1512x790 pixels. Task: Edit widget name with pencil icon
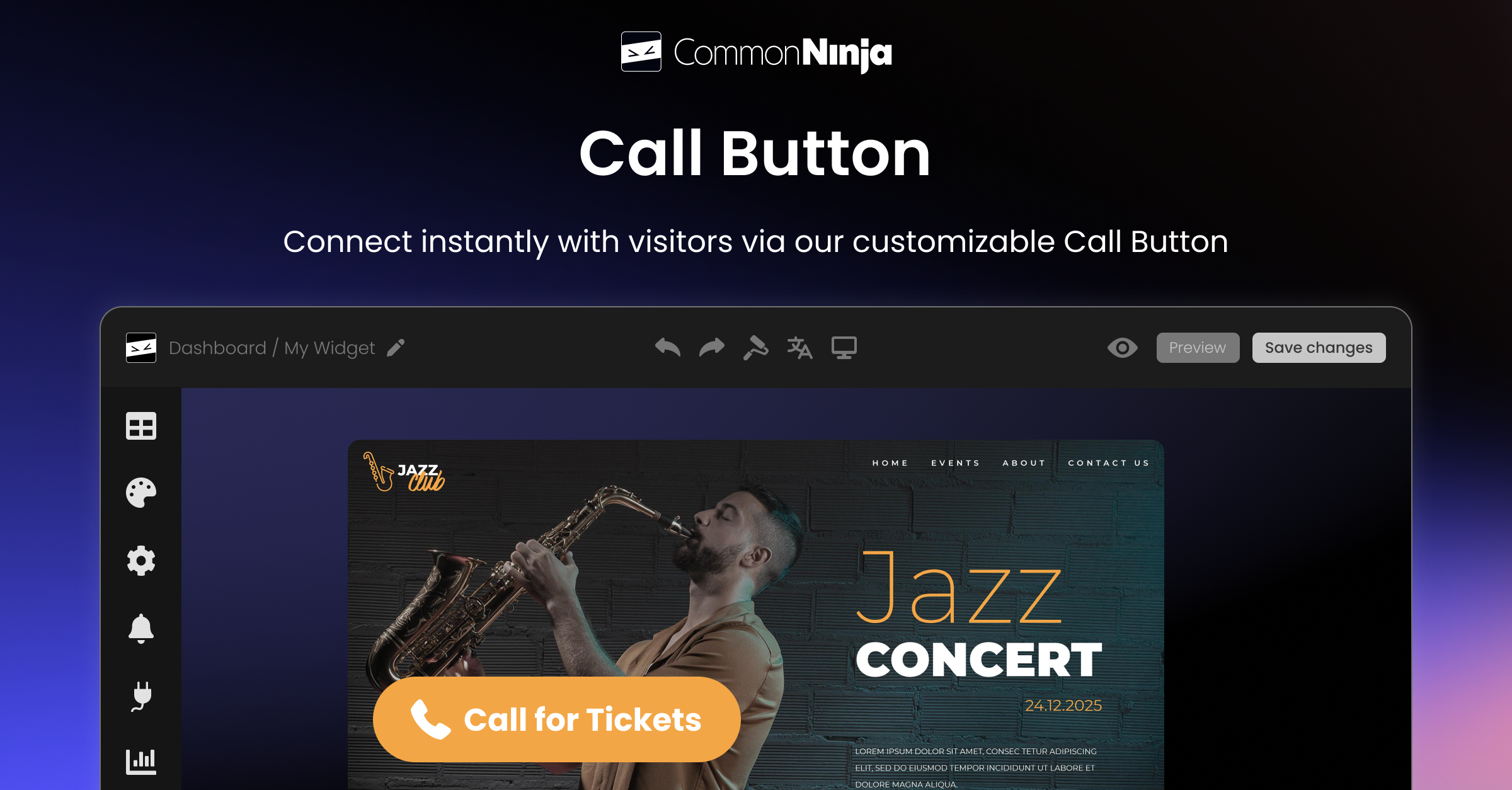tap(396, 348)
